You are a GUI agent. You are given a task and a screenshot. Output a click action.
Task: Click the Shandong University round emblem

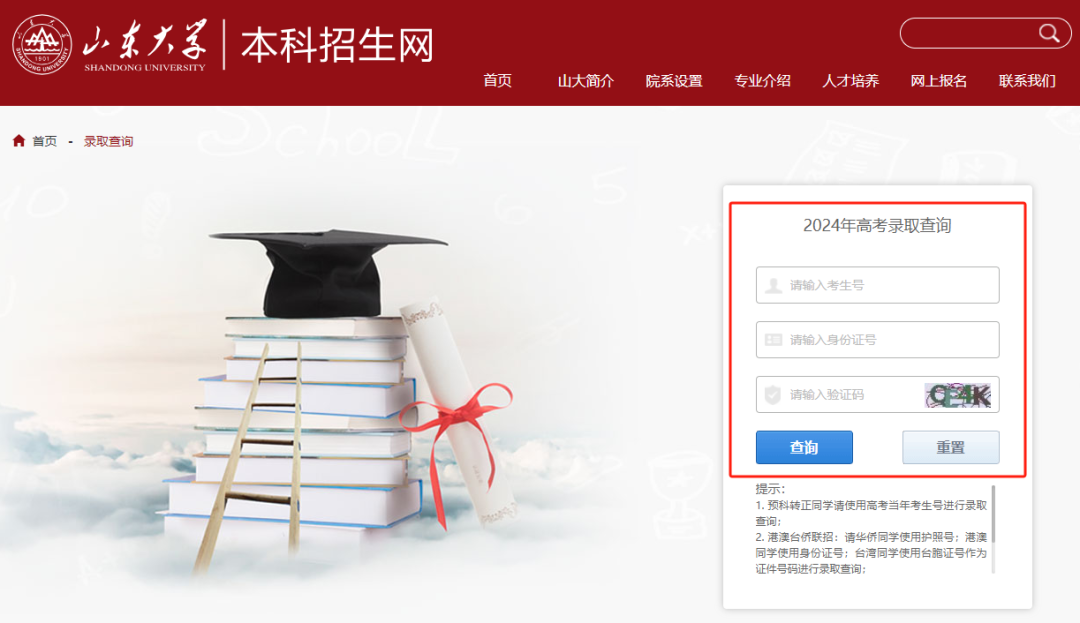click(42, 45)
